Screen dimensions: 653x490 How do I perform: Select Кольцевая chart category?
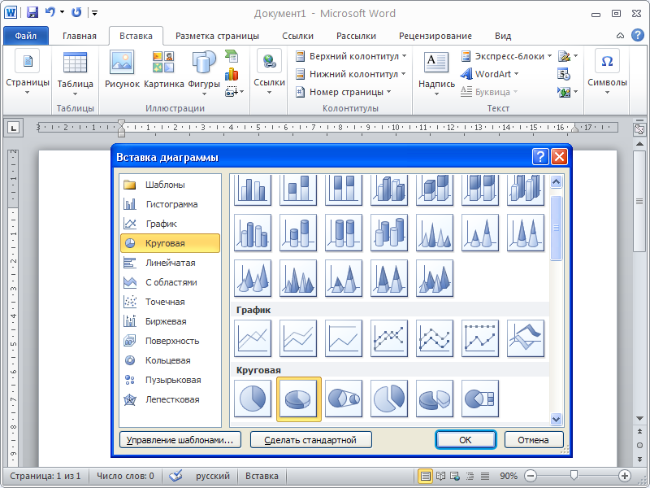point(170,361)
